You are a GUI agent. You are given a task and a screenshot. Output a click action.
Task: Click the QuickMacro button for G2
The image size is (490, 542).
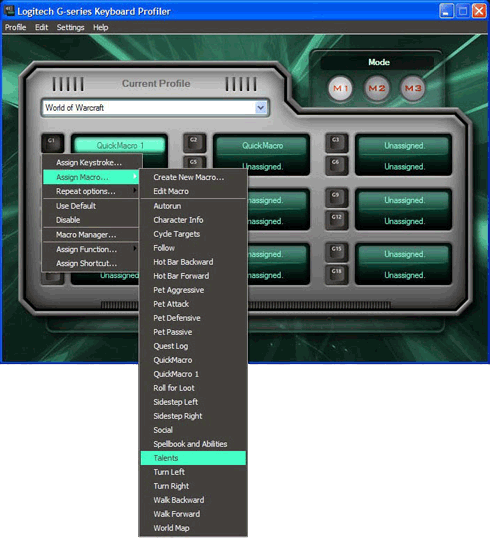262,146
